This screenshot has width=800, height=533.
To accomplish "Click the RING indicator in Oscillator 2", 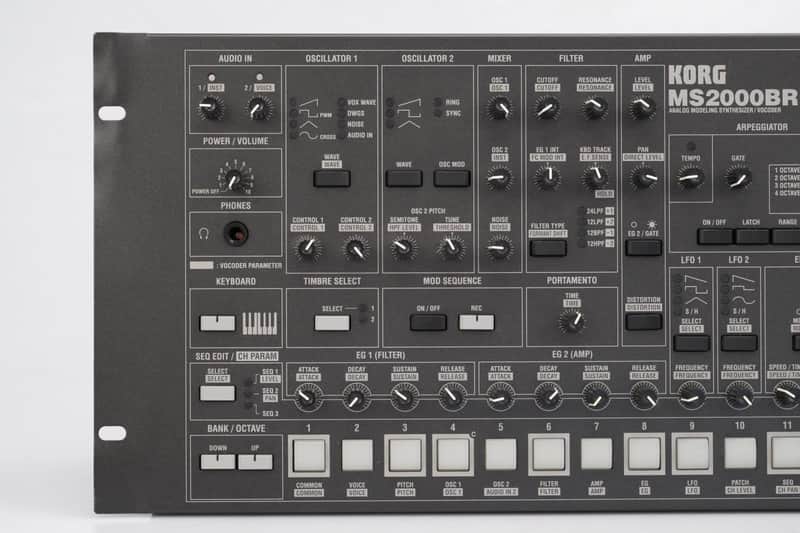I will pyautogui.click(x=438, y=102).
